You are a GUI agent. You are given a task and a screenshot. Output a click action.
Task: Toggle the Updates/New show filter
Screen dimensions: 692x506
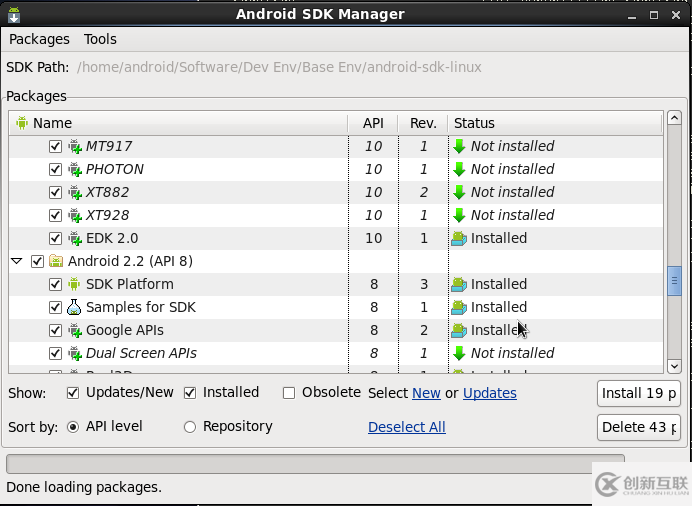pos(73,393)
